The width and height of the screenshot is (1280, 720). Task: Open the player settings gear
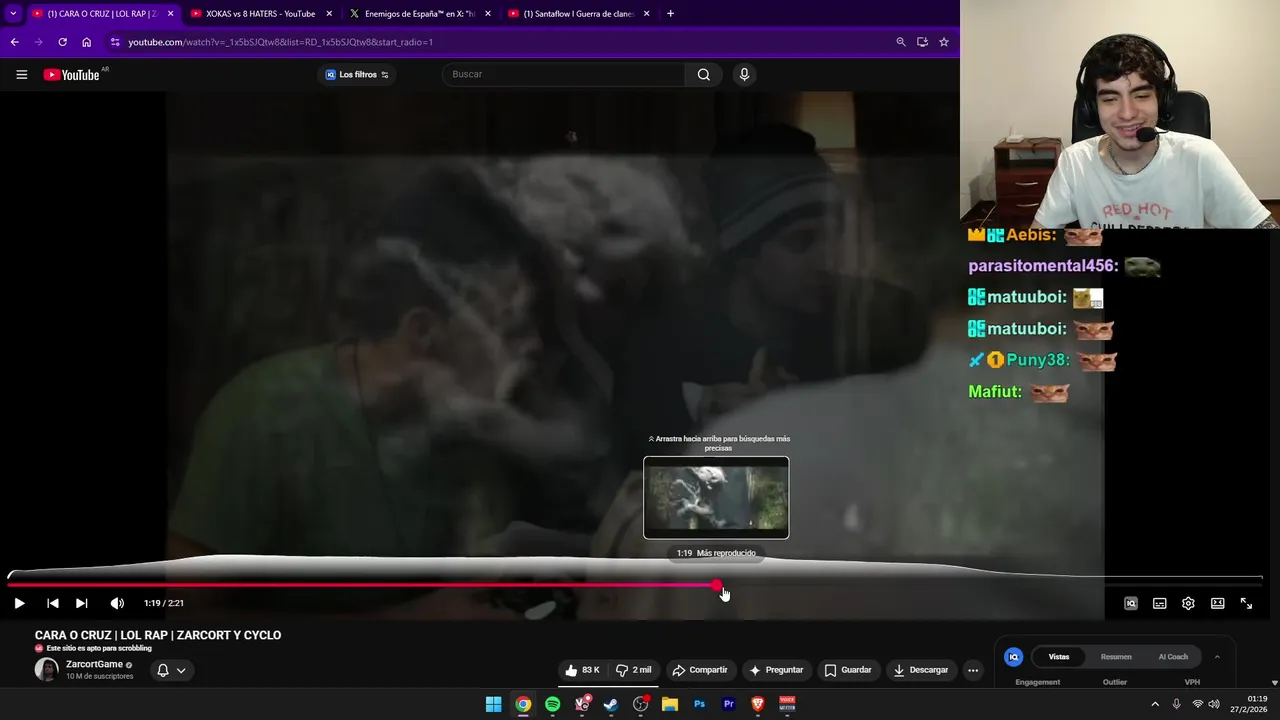coord(1188,603)
